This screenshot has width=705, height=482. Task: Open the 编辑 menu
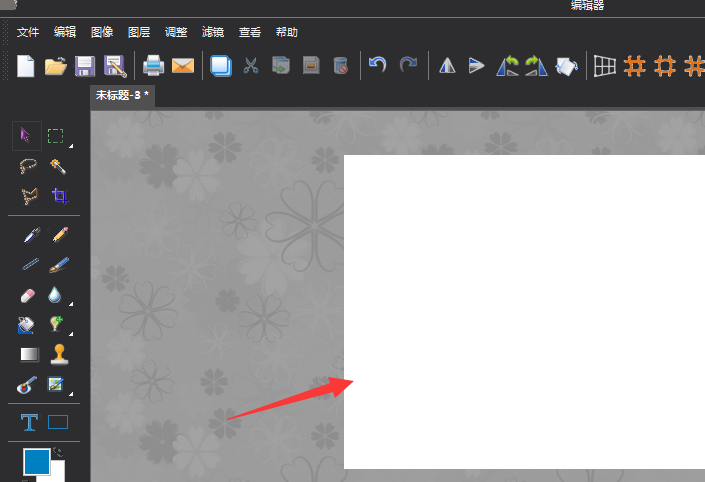pos(65,32)
